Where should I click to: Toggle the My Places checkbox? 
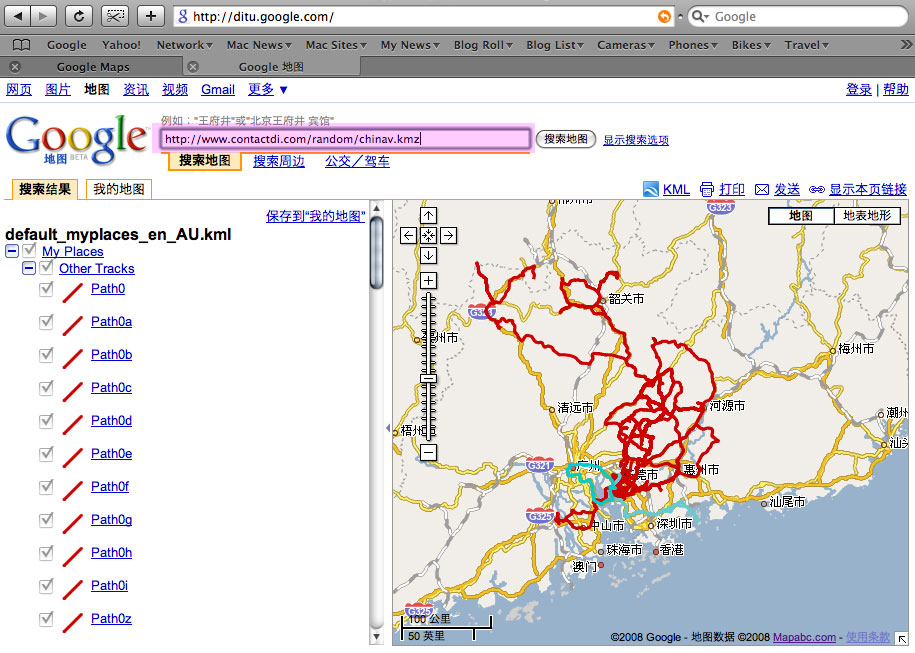[x=30, y=251]
